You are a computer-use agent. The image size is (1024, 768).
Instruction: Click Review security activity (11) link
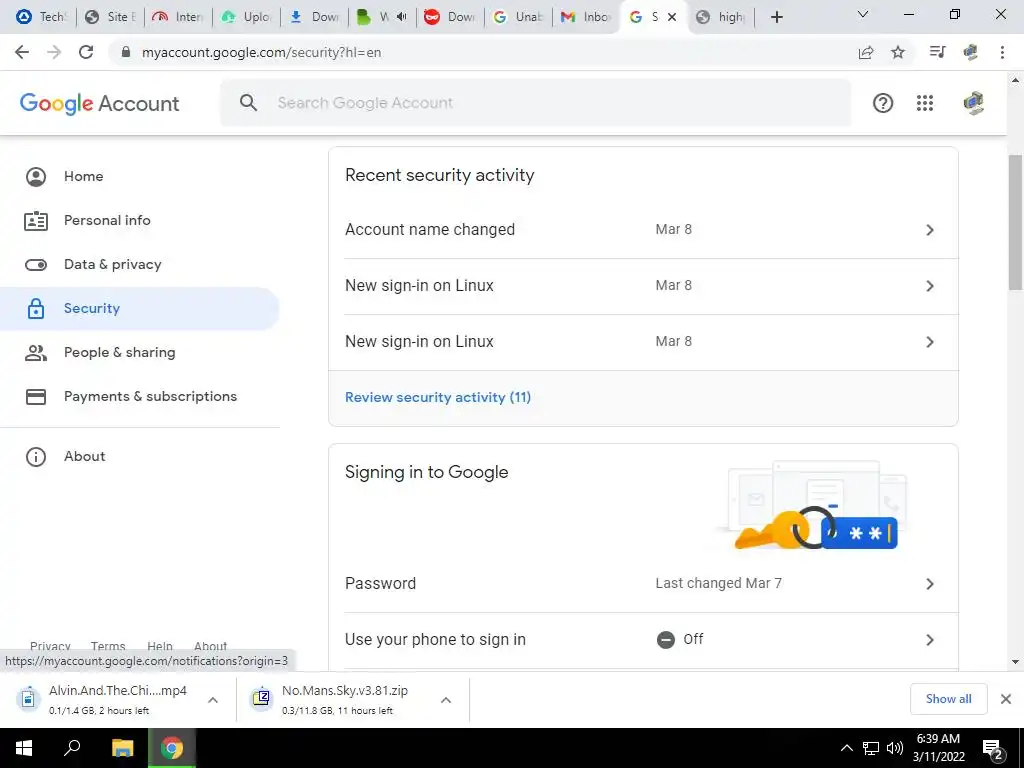coord(438,397)
